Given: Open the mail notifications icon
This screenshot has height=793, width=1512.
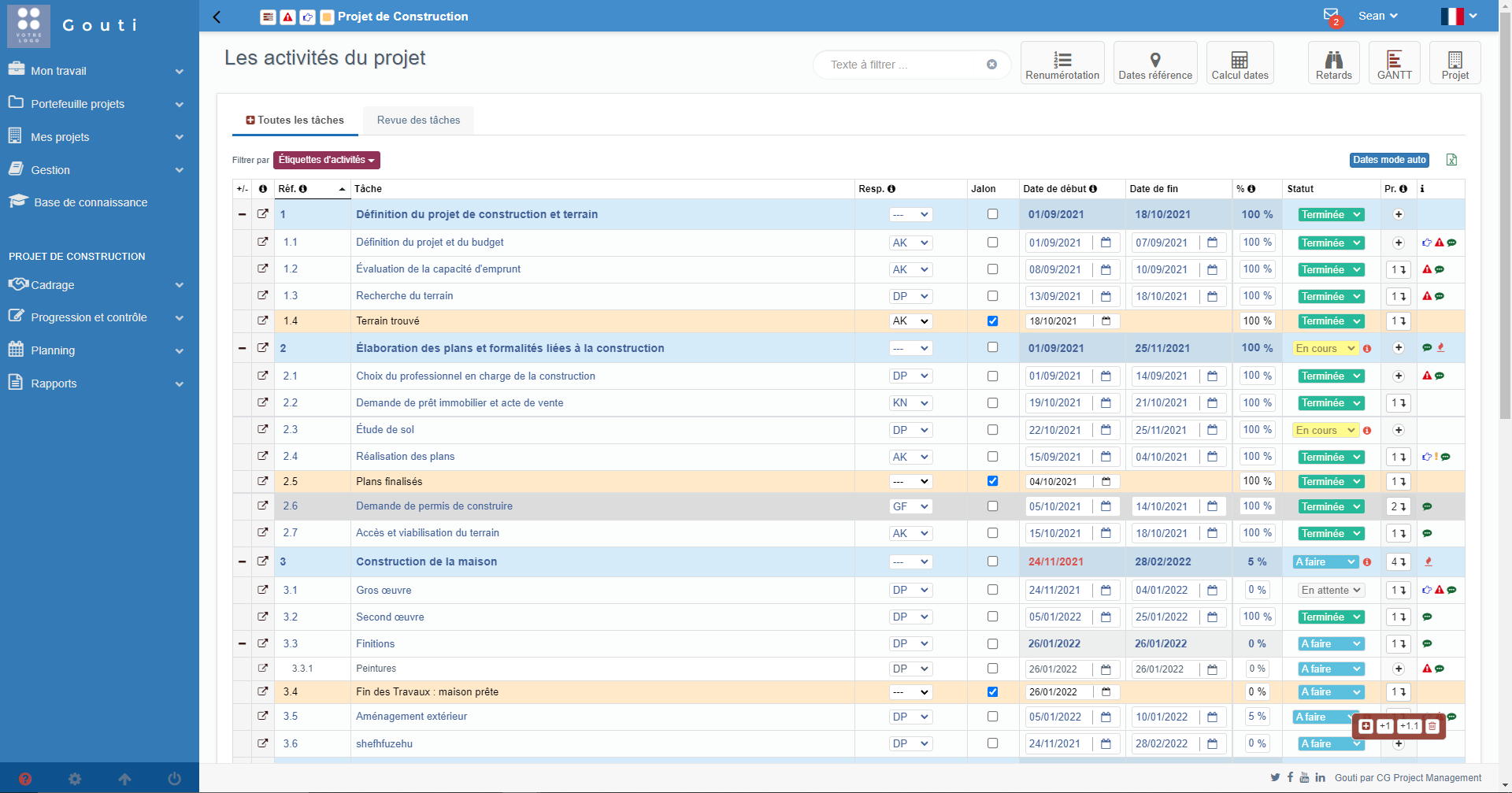Looking at the screenshot, I should click(x=1331, y=15).
